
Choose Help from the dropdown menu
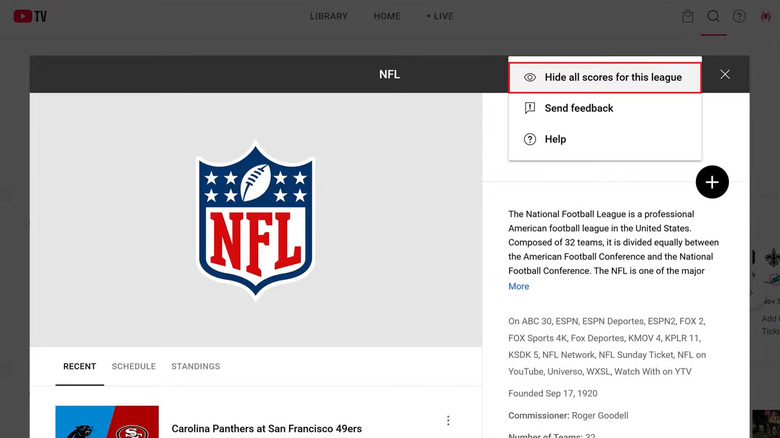pyautogui.click(x=605, y=139)
